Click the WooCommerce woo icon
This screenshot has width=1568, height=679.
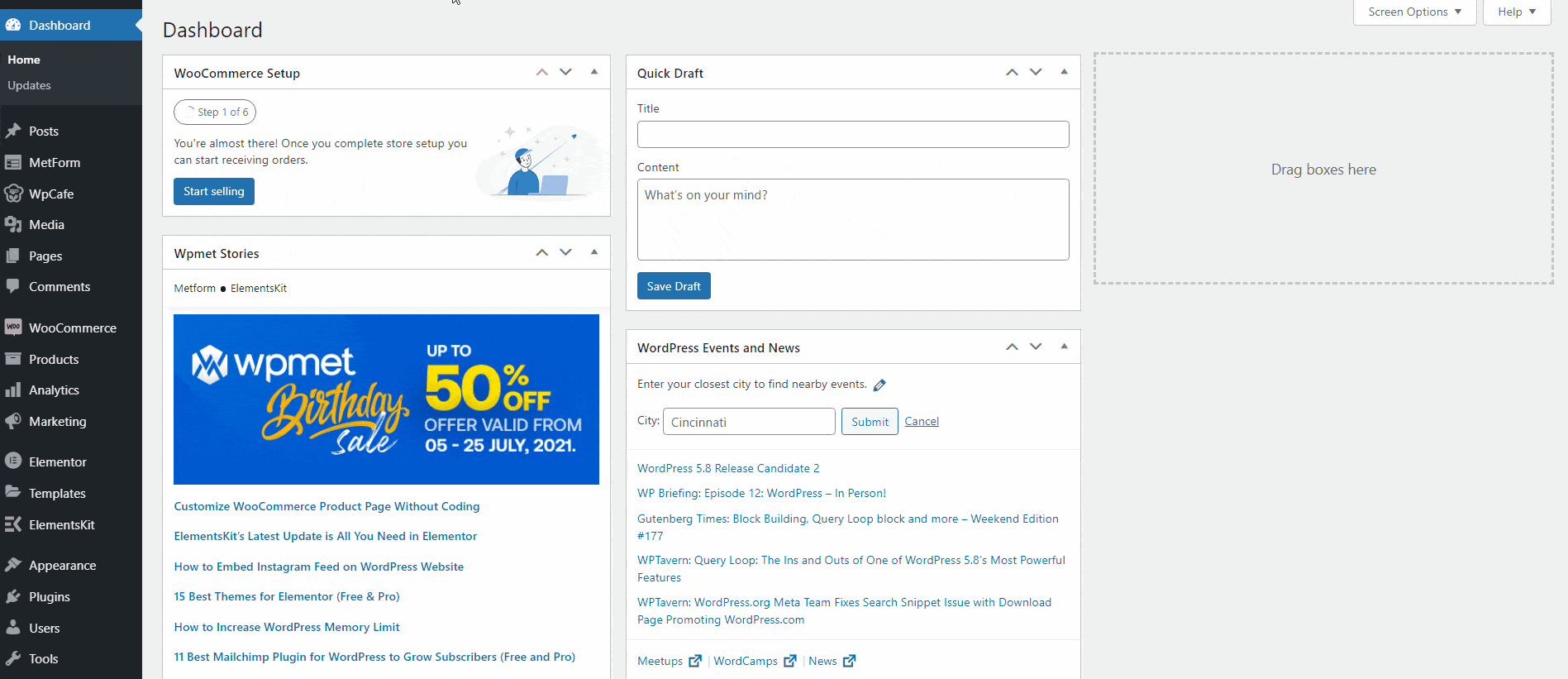(13, 328)
